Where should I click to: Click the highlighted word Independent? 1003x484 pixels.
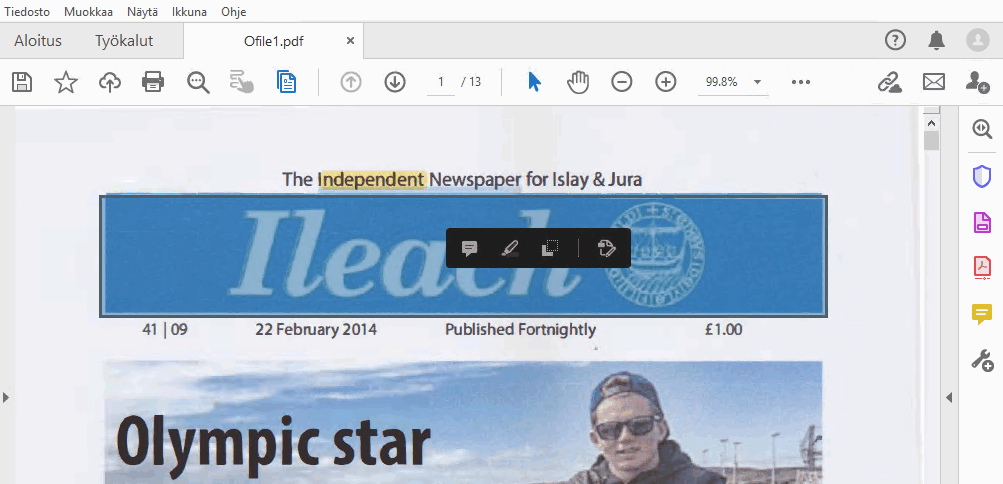[372, 180]
